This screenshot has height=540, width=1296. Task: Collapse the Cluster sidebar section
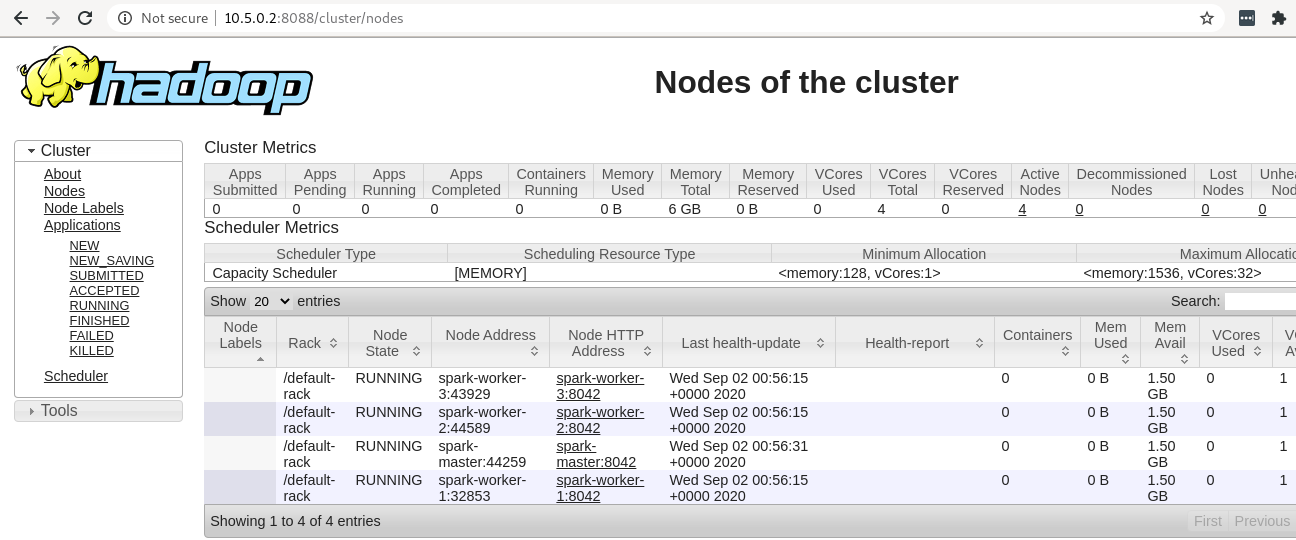coord(98,151)
